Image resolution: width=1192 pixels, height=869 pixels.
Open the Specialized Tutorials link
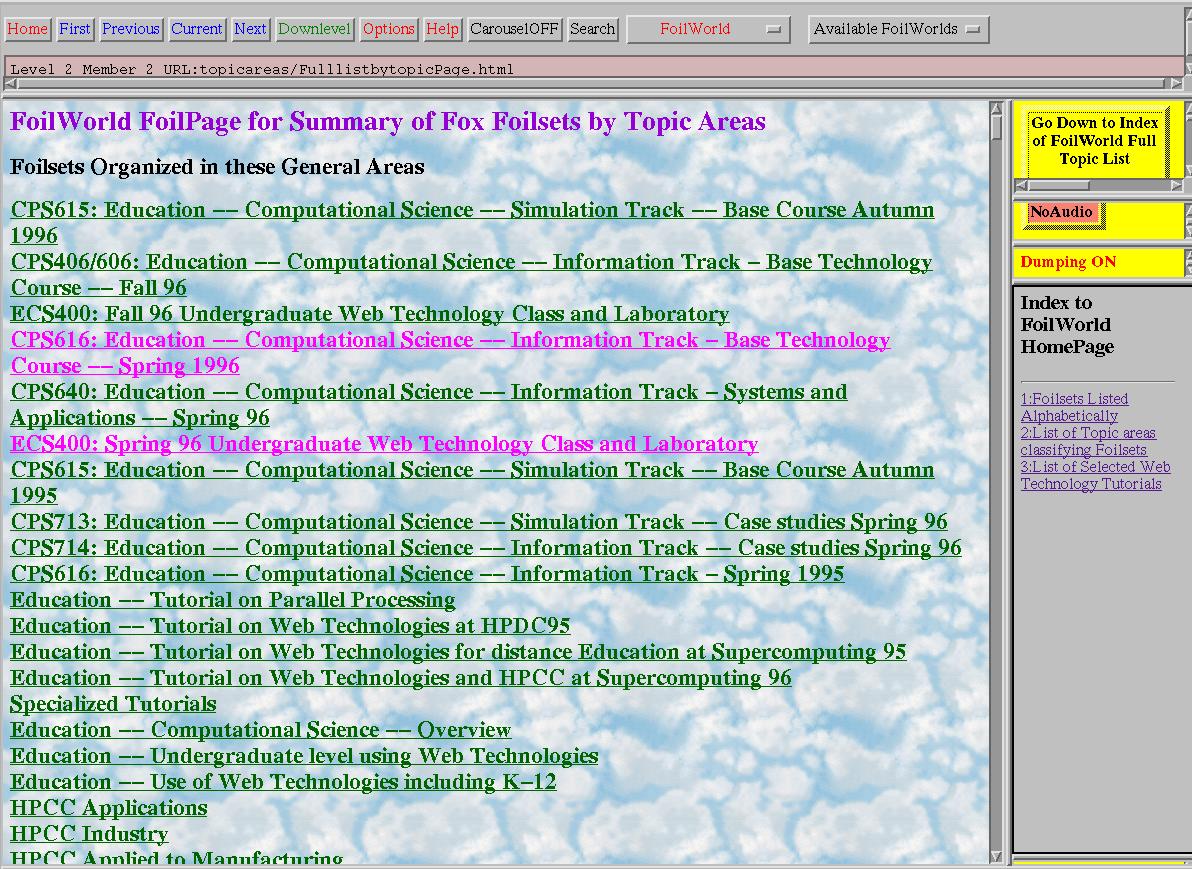tap(113, 704)
